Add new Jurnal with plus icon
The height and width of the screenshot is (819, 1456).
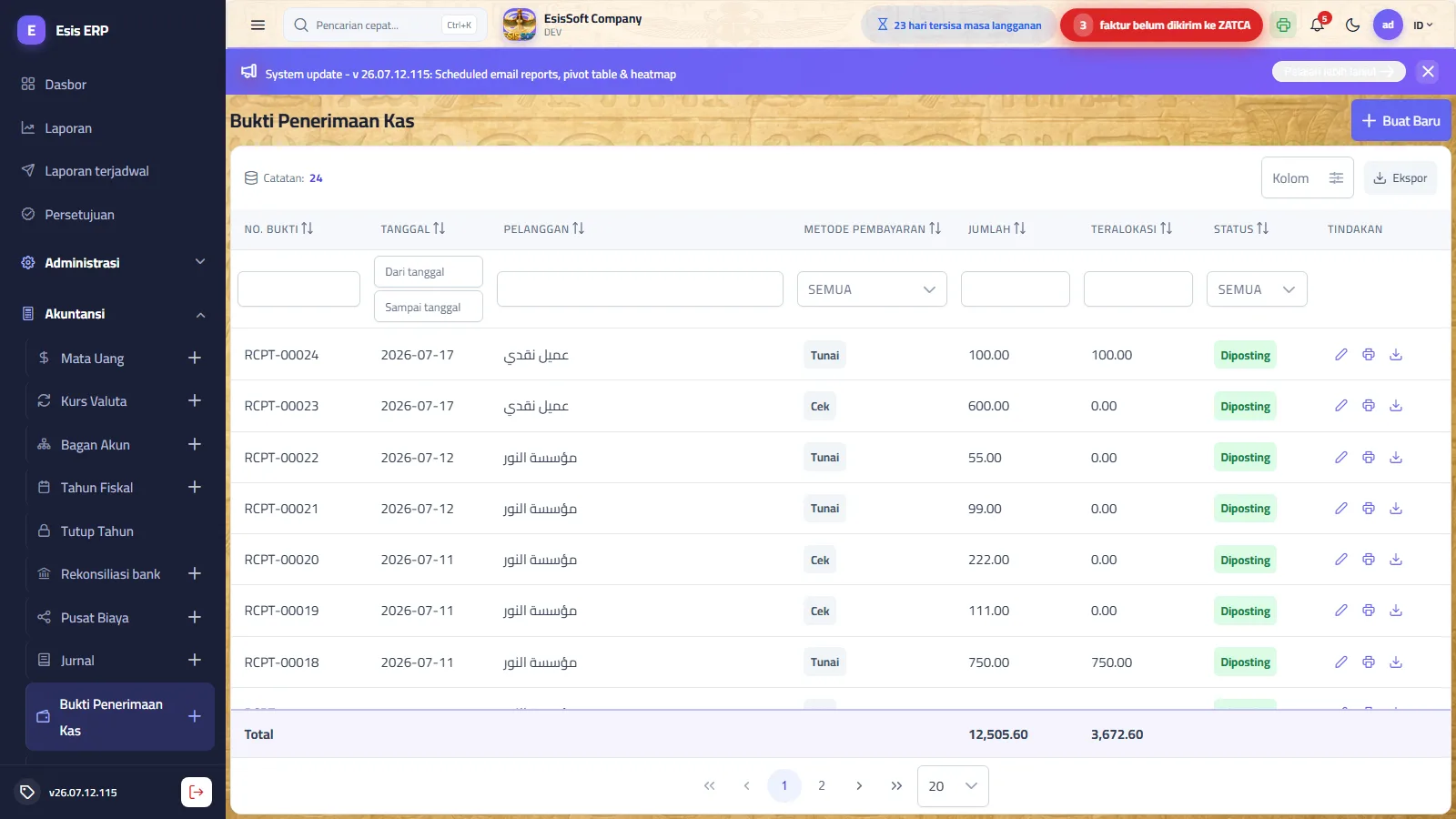[195, 660]
